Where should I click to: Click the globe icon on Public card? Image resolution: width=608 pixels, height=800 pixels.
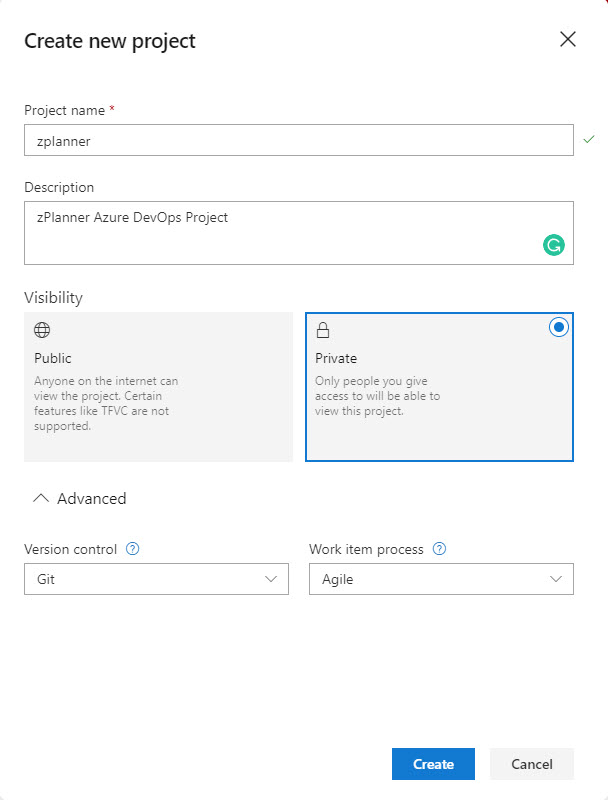point(42,330)
